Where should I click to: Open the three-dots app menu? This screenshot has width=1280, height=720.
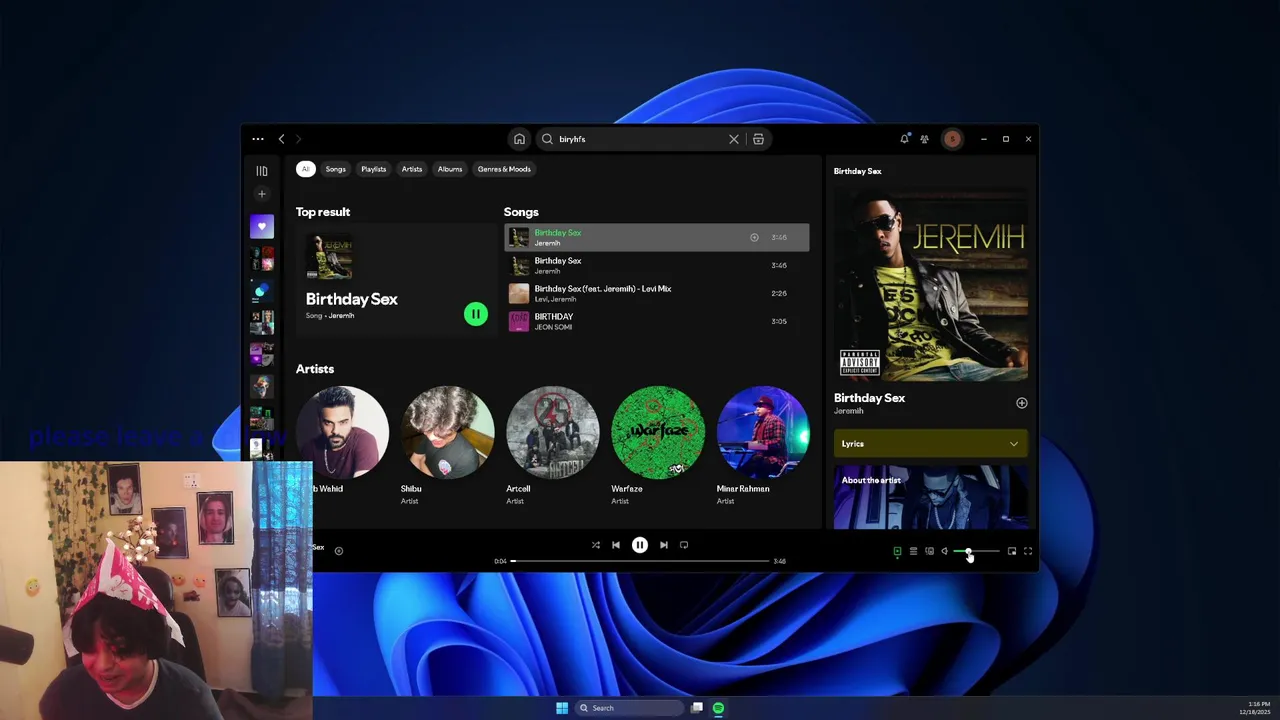pos(258,139)
